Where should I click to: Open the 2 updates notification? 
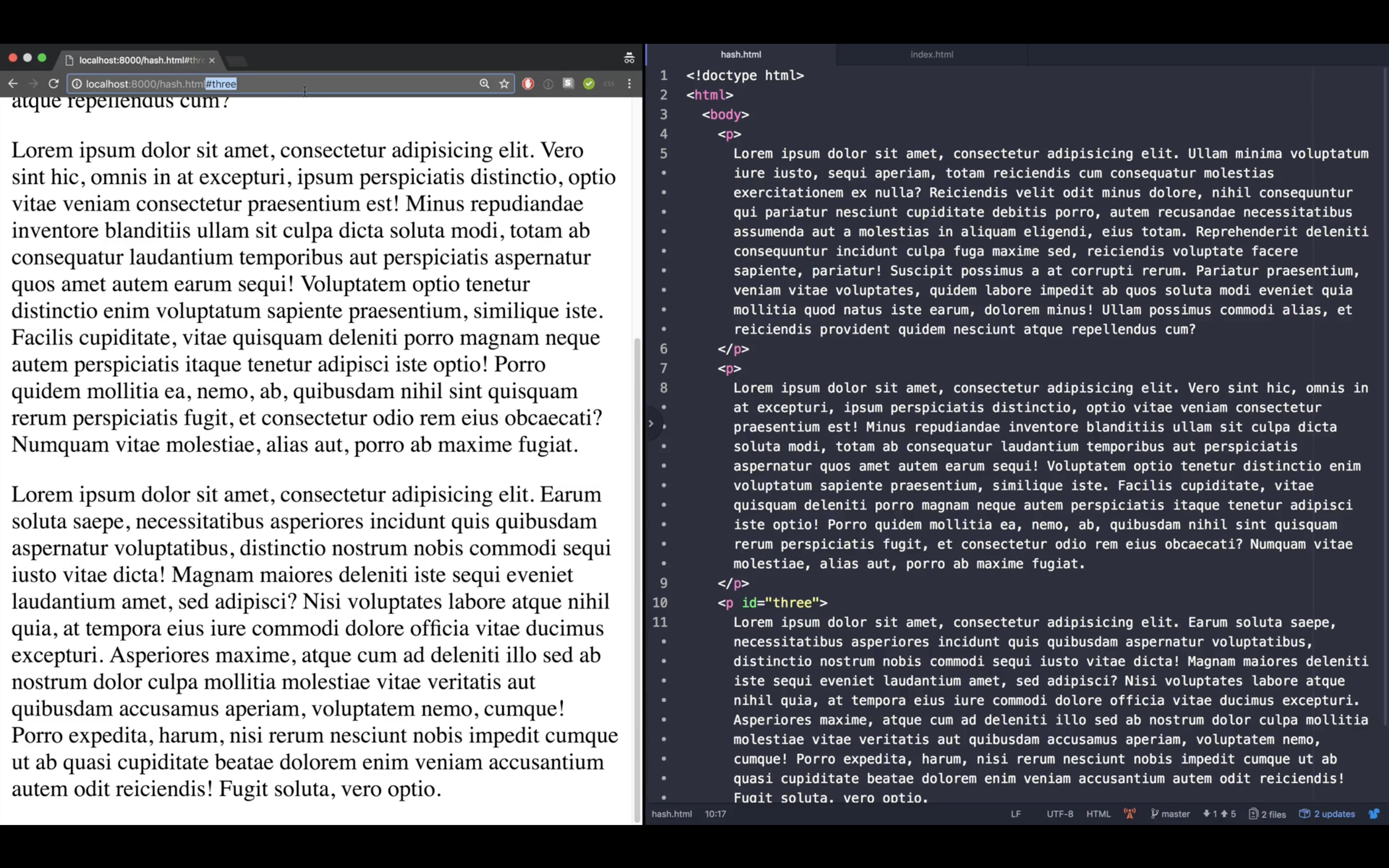[1327, 813]
